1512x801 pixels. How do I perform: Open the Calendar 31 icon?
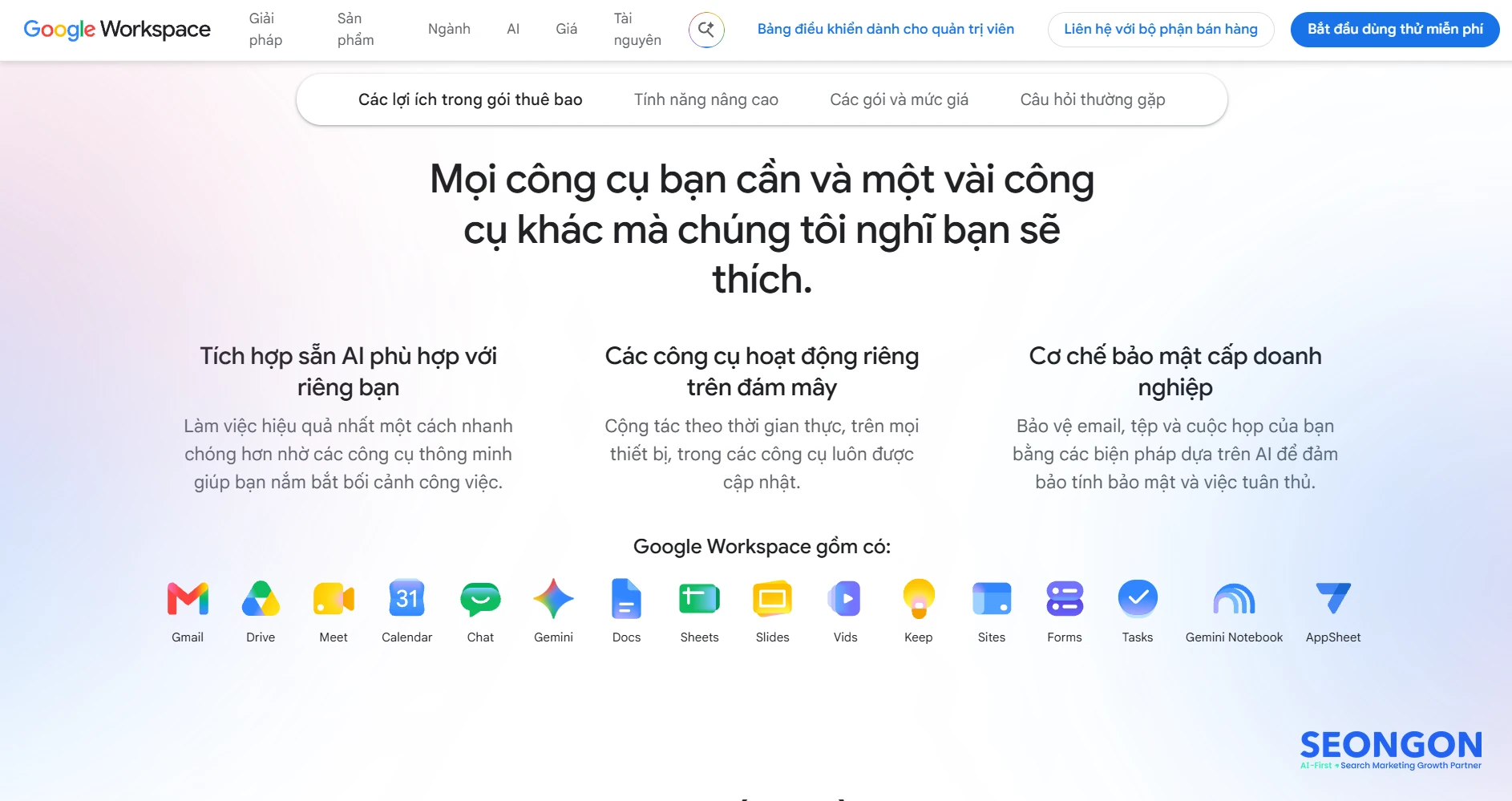(406, 598)
